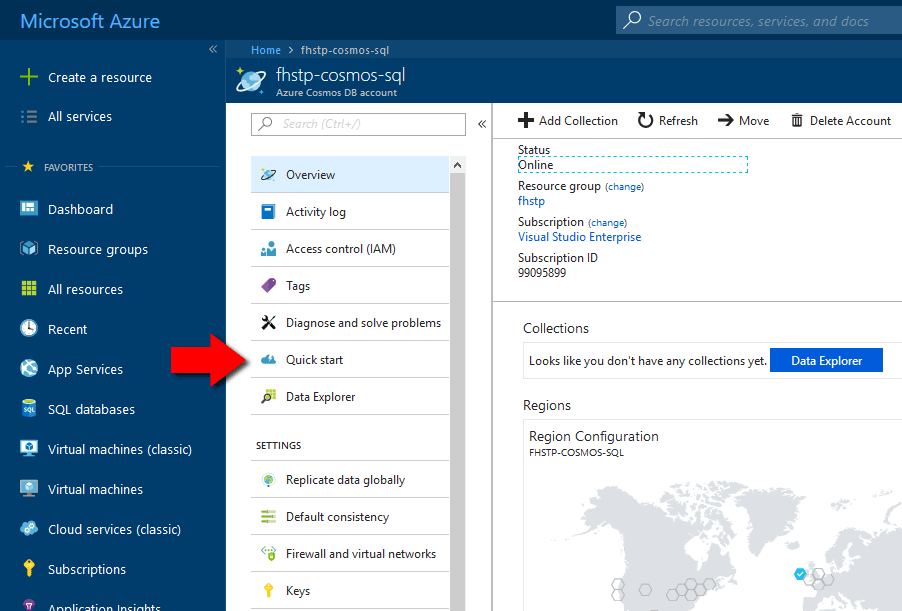Click the Access control (IAM) people icon

[268, 249]
